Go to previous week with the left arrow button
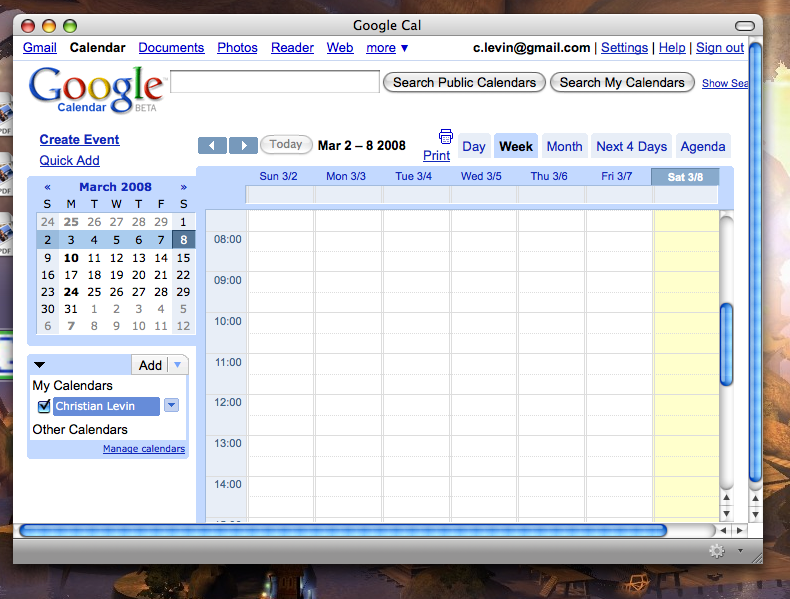 [x=213, y=146]
